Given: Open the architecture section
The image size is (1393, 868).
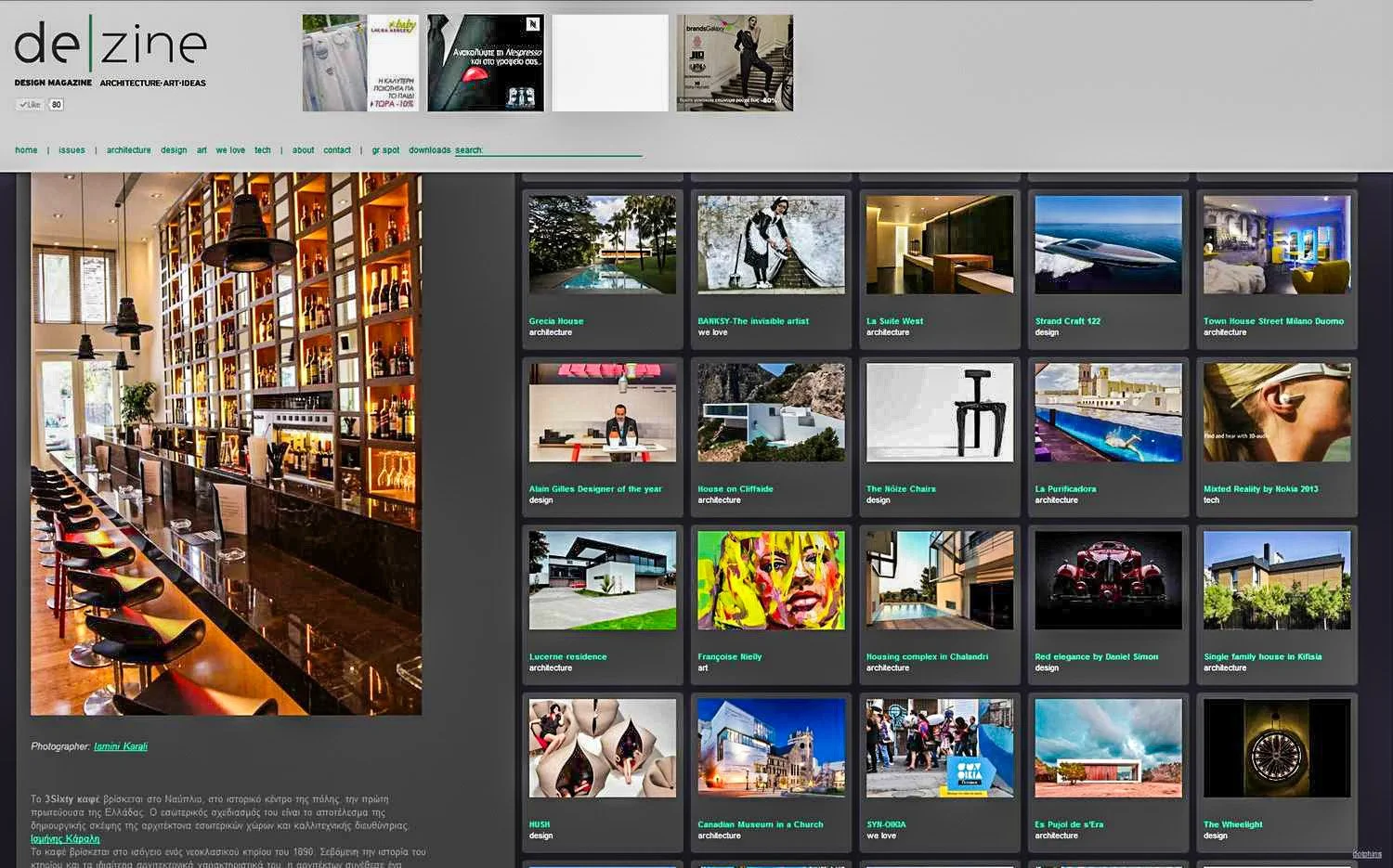Looking at the screenshot, I should coord(128,150).
